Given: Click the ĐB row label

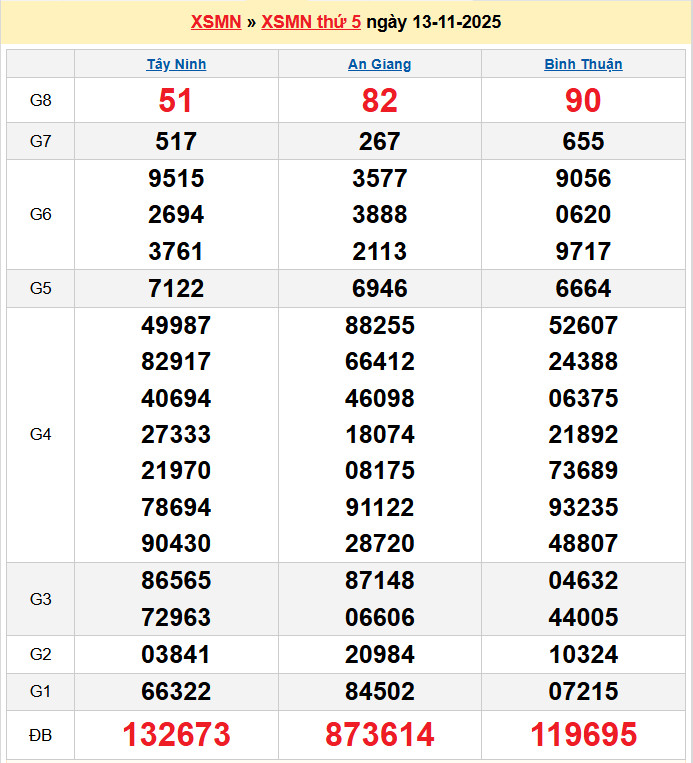Looking at the screenshot, I should pos(40,735).
